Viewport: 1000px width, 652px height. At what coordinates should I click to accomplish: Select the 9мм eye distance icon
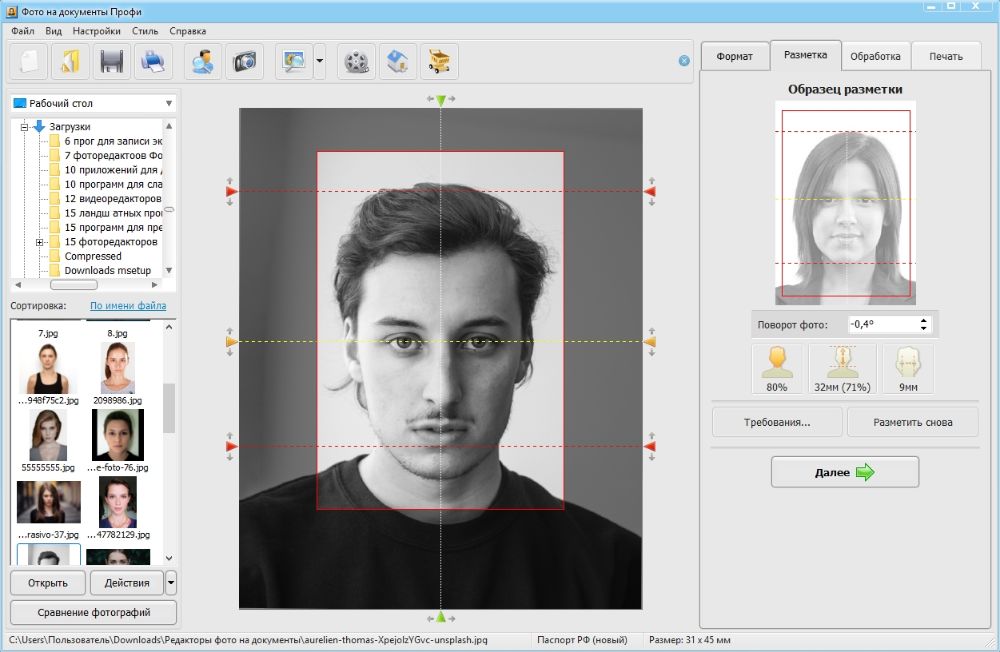[907, 368]
